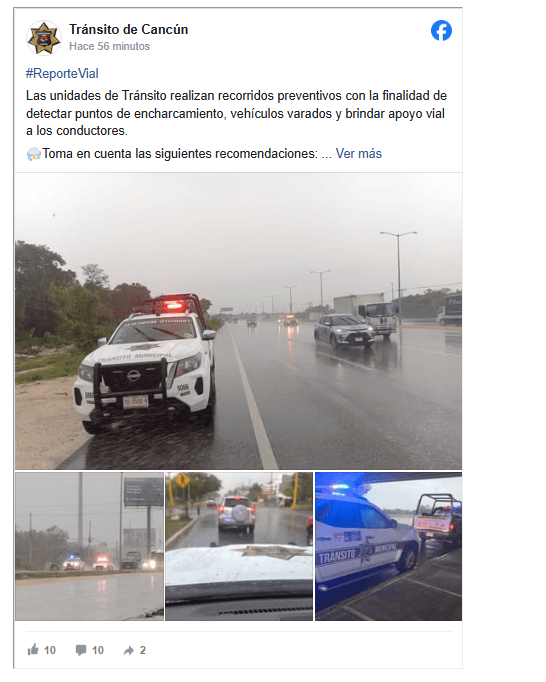Image resolution: width=546 pixels, height=682 pixels.
Task: Click the share count number 2
Action: (x=143, y=650)
